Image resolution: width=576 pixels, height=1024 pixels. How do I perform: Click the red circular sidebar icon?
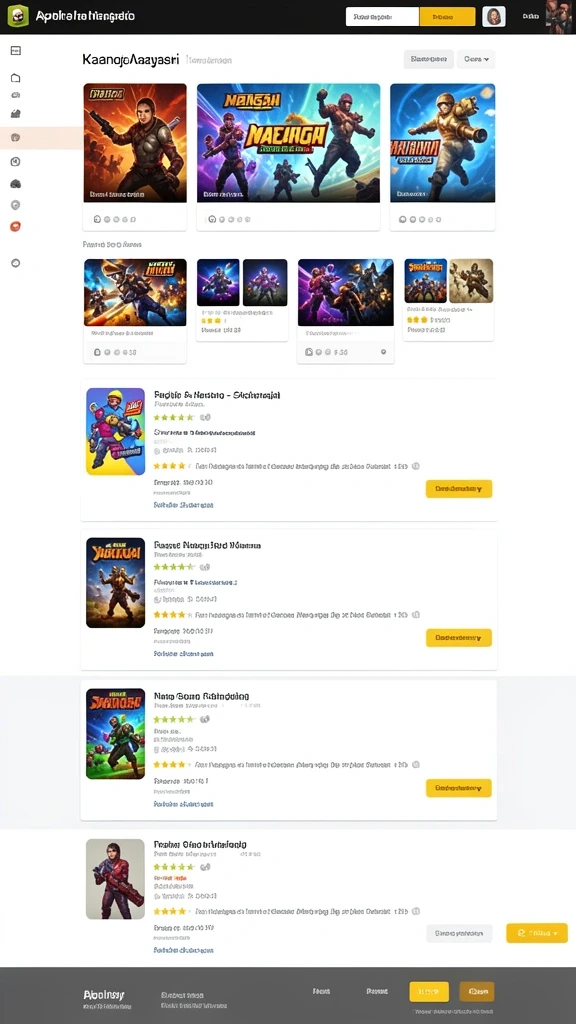16,227
